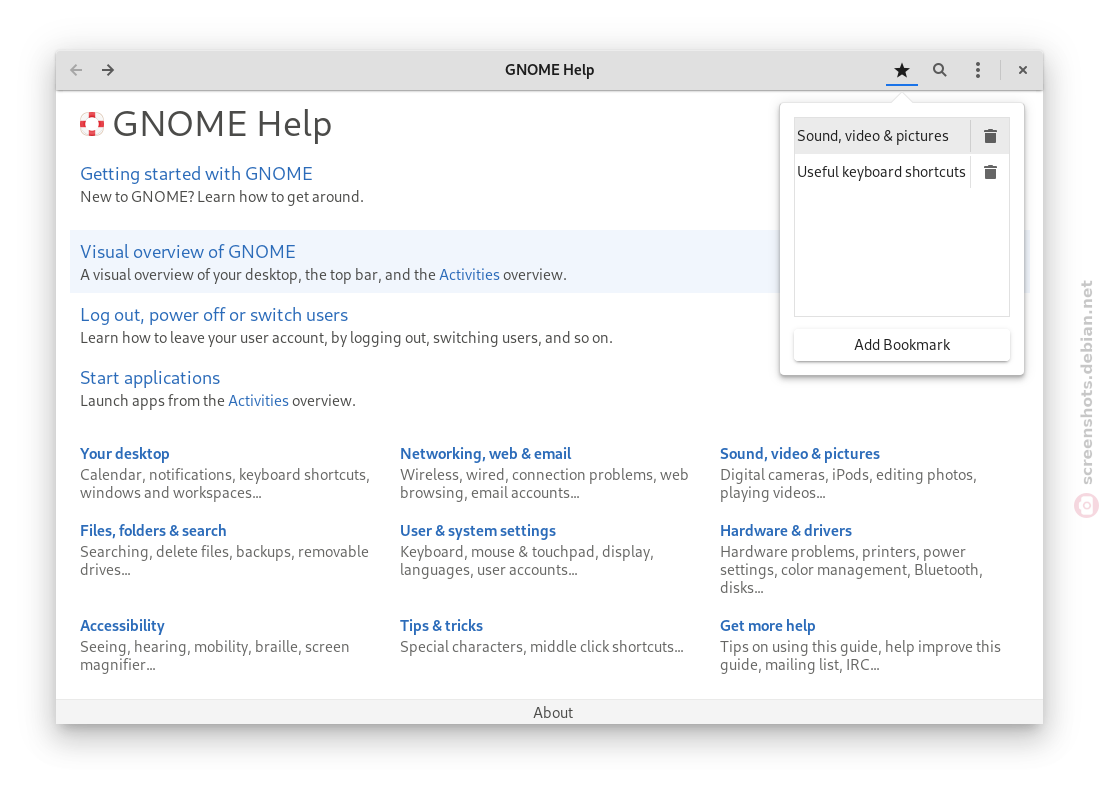Open Hardware & drivers section
1099x786 pixels.
tap(786, 531)
